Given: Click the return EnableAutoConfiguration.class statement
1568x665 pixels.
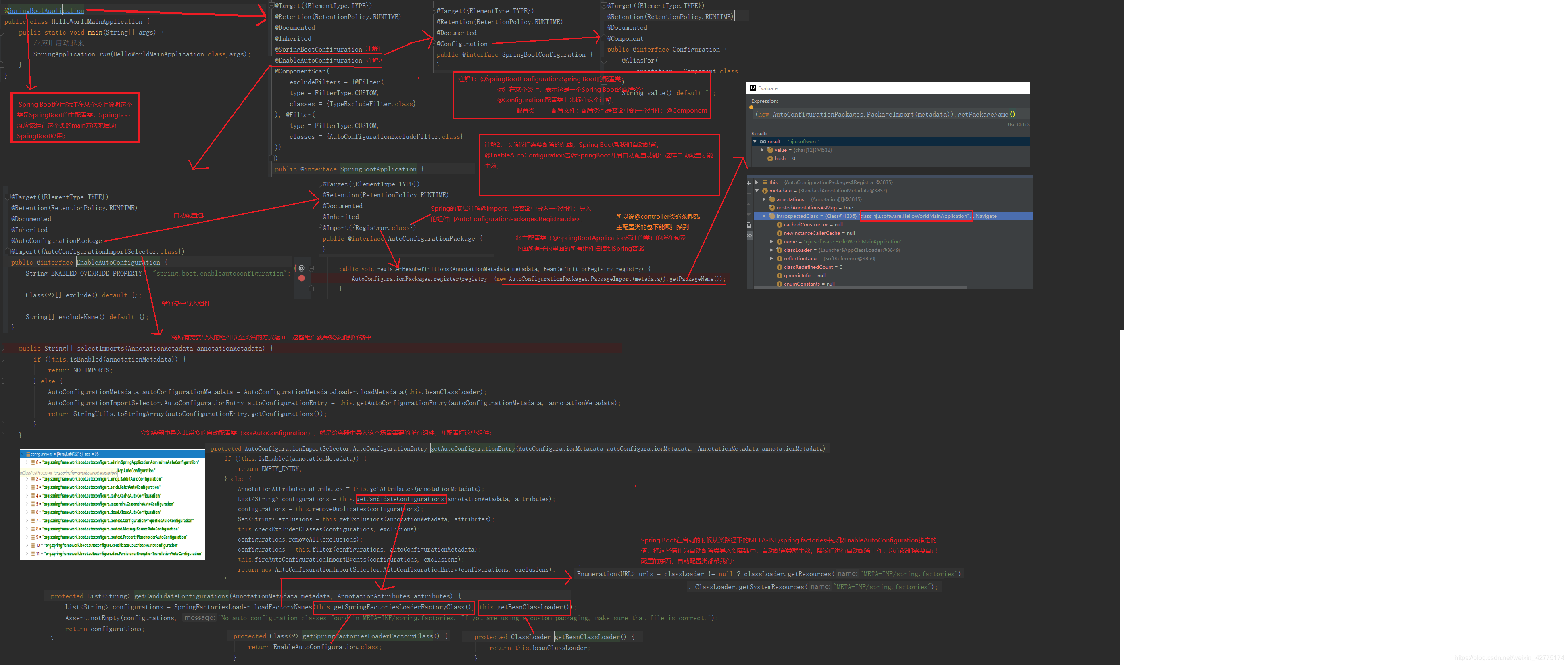Looking at the screenshot, I should tap(315, 647).
